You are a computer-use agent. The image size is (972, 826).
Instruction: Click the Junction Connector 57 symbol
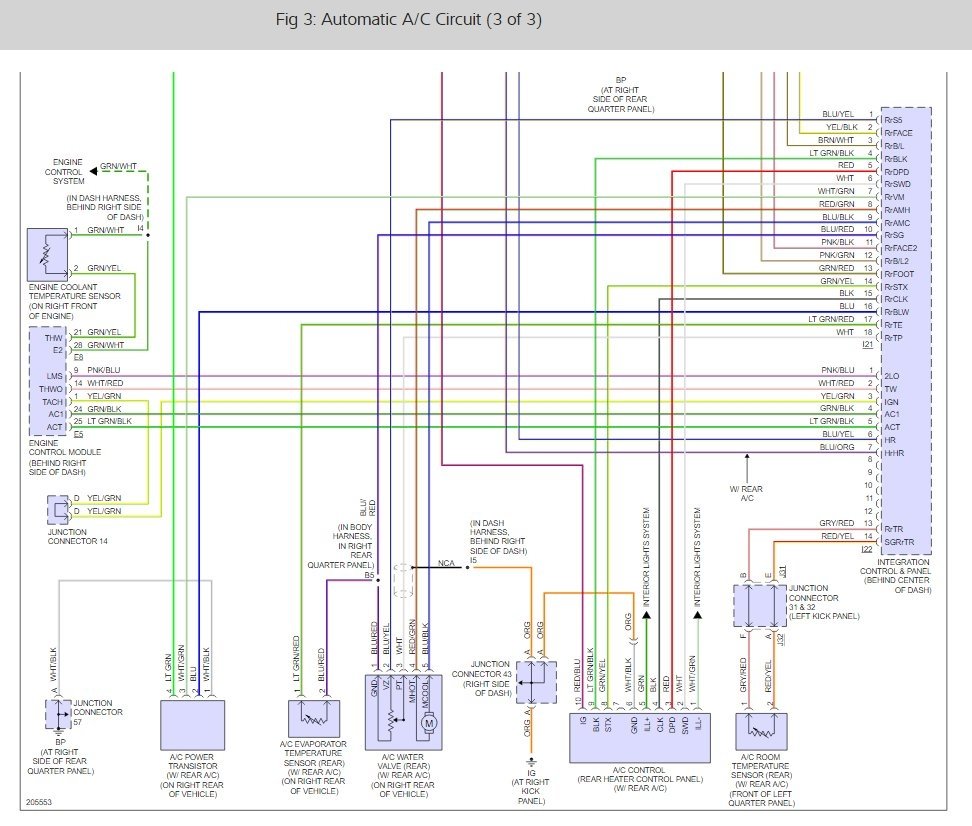click(x=58, y=713)
